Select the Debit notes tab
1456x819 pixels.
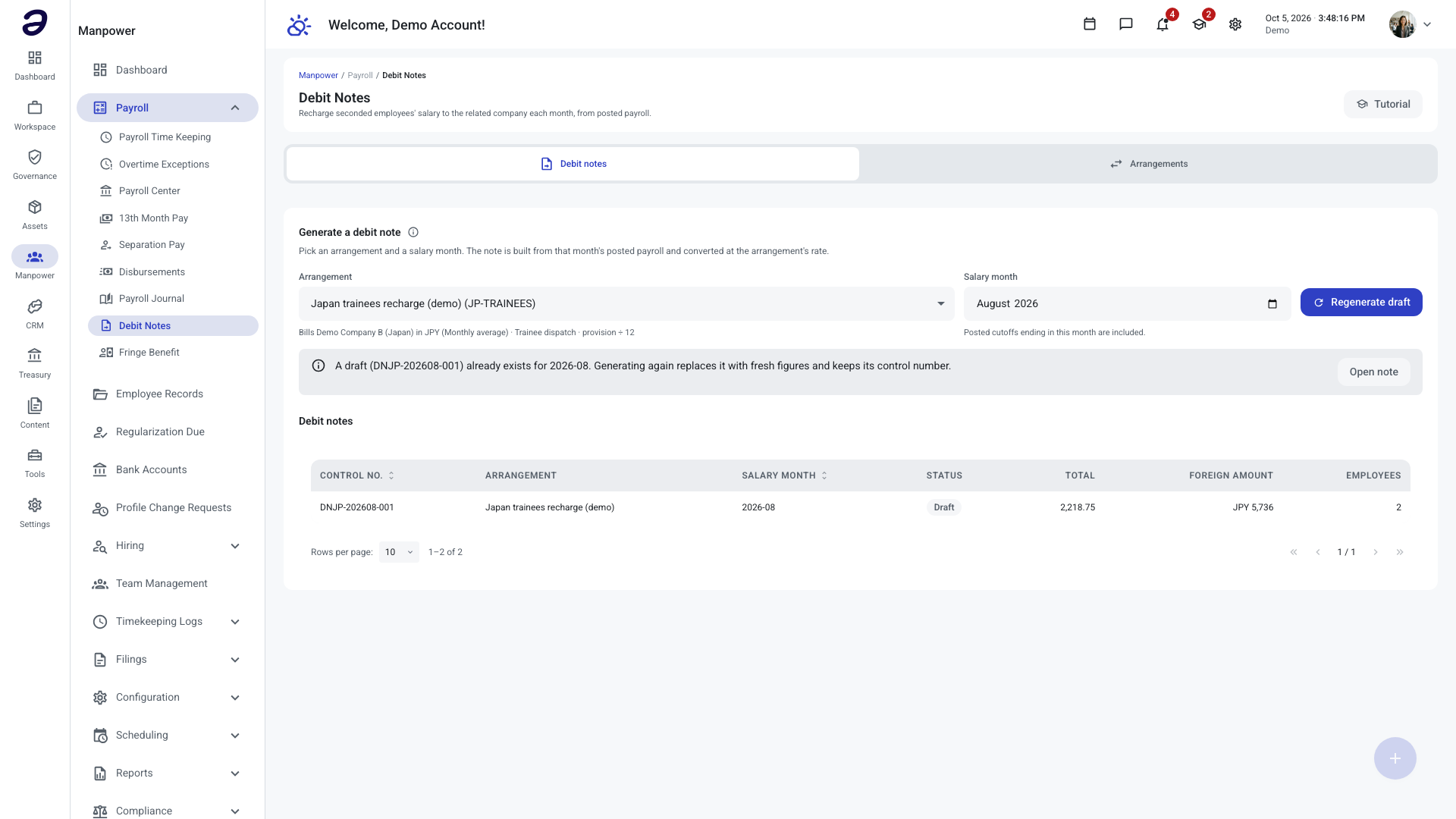pyautogui.click(x=573, y=164)
